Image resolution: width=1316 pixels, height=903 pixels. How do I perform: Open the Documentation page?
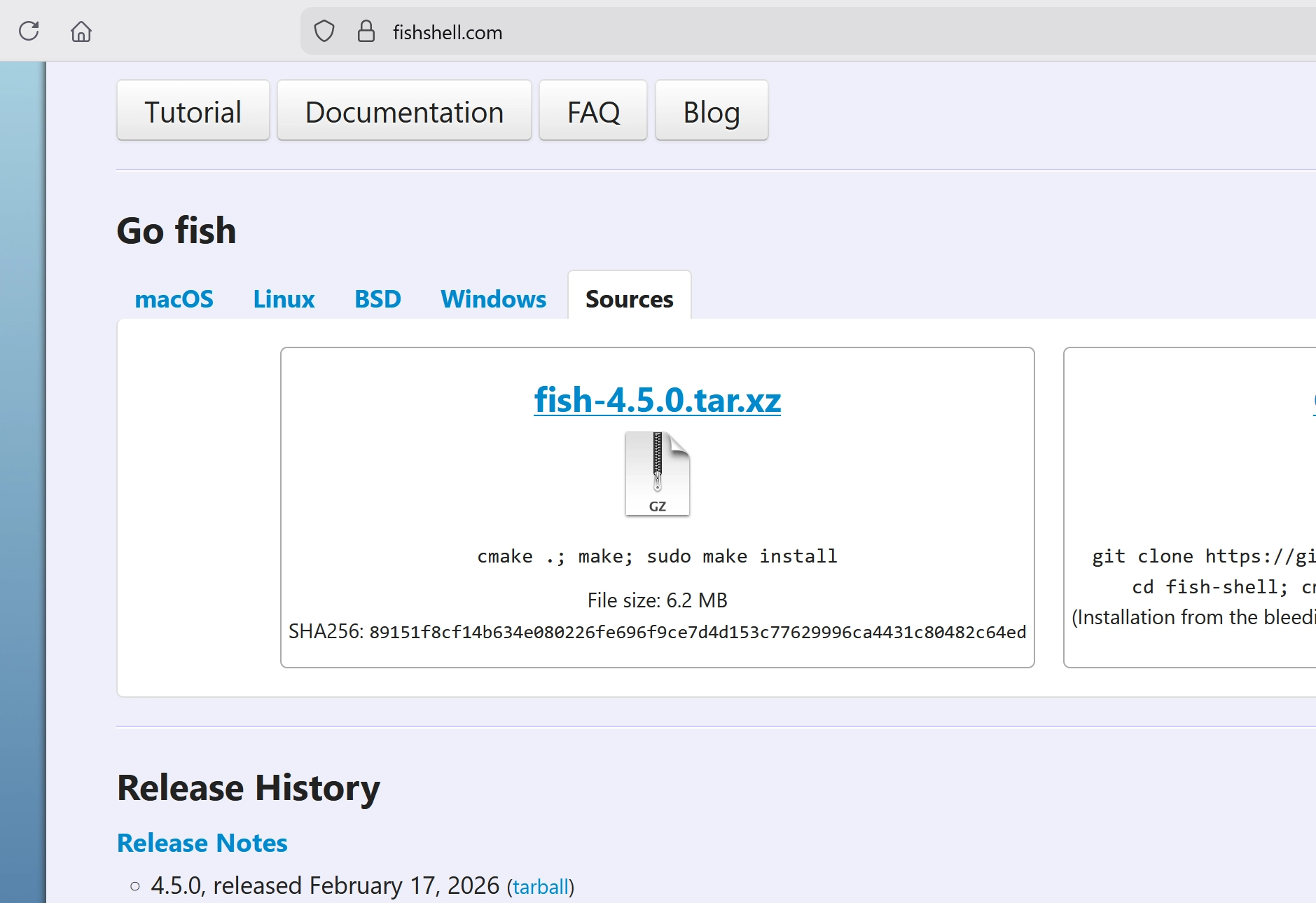click(x=404, y=112)
